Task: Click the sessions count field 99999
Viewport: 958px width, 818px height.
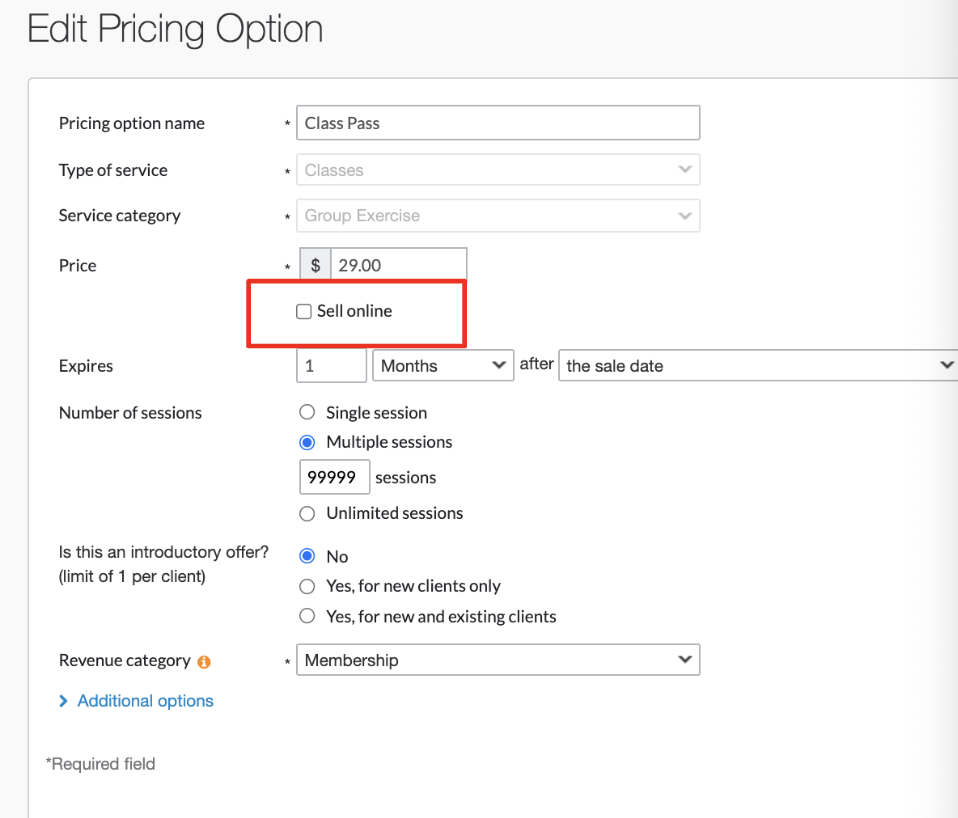Action: tap(334, 477)
